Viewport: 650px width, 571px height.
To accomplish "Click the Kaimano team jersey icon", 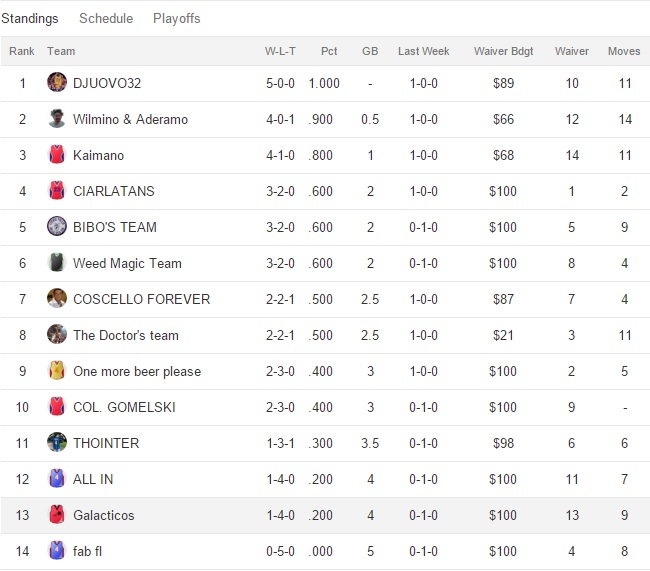I will pyautogui.click(x=57, y=155).
